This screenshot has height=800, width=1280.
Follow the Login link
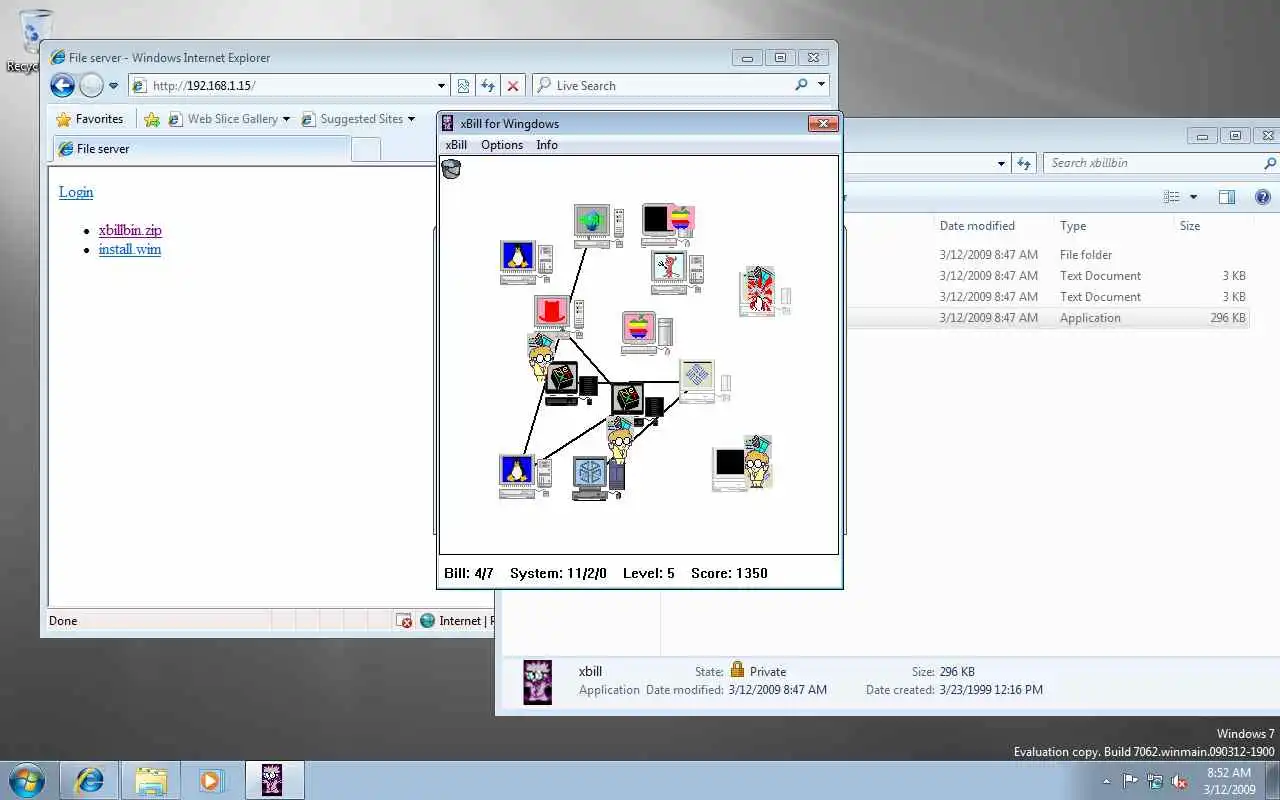76,192
